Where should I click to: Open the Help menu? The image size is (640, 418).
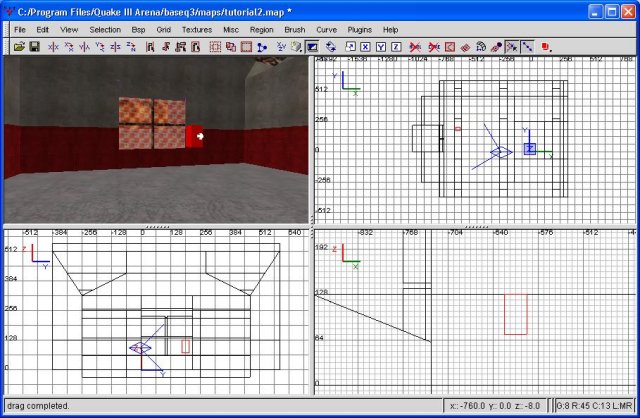pos(390,30)
